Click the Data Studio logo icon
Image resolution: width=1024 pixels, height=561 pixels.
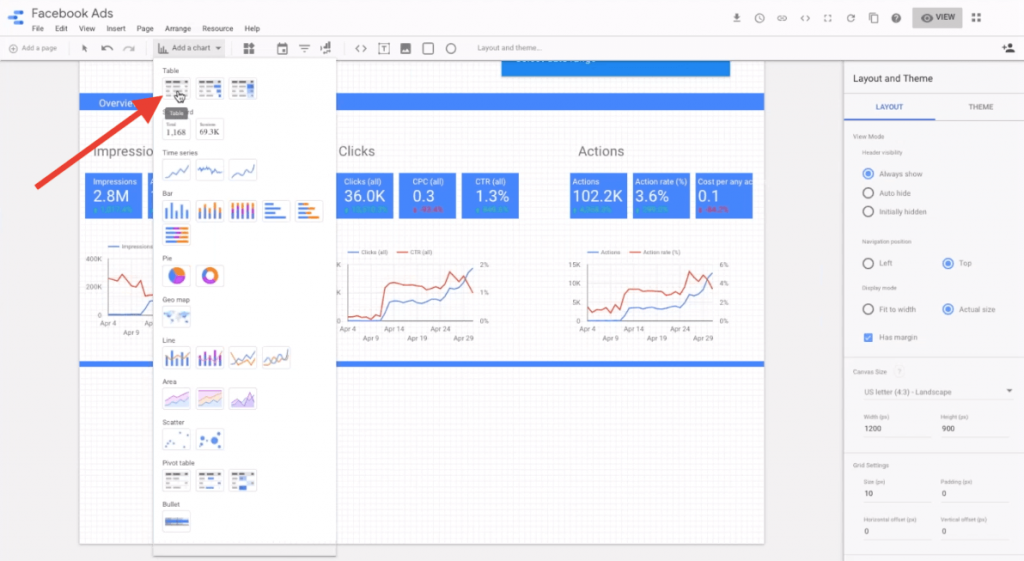click(x=16, y=18)
